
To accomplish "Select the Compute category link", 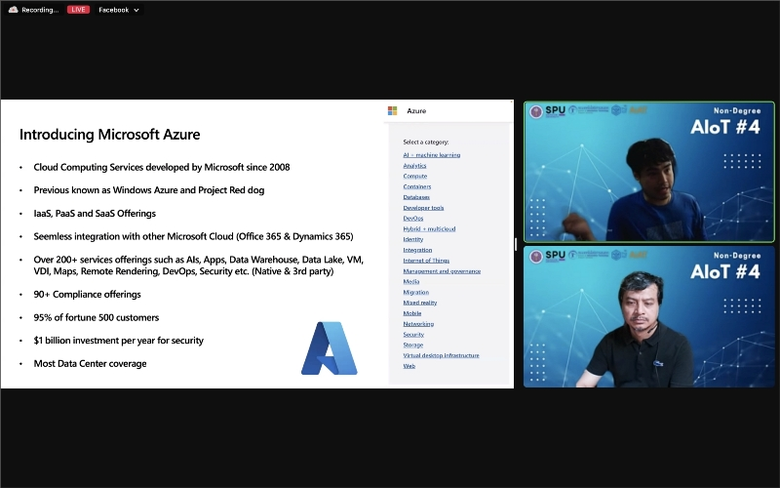I will click(x=415, y=176).
